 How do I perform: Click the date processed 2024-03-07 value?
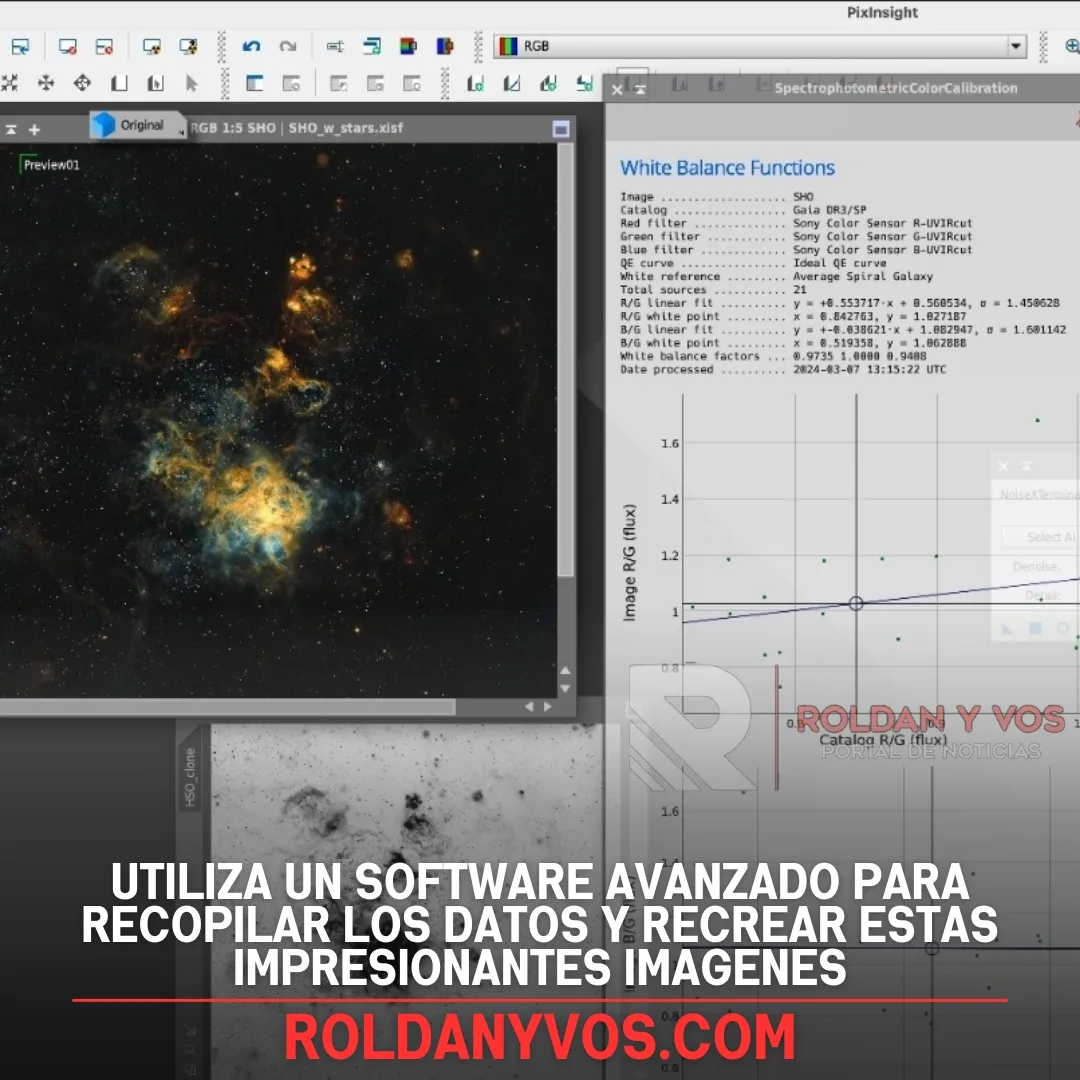coord(869,369)
